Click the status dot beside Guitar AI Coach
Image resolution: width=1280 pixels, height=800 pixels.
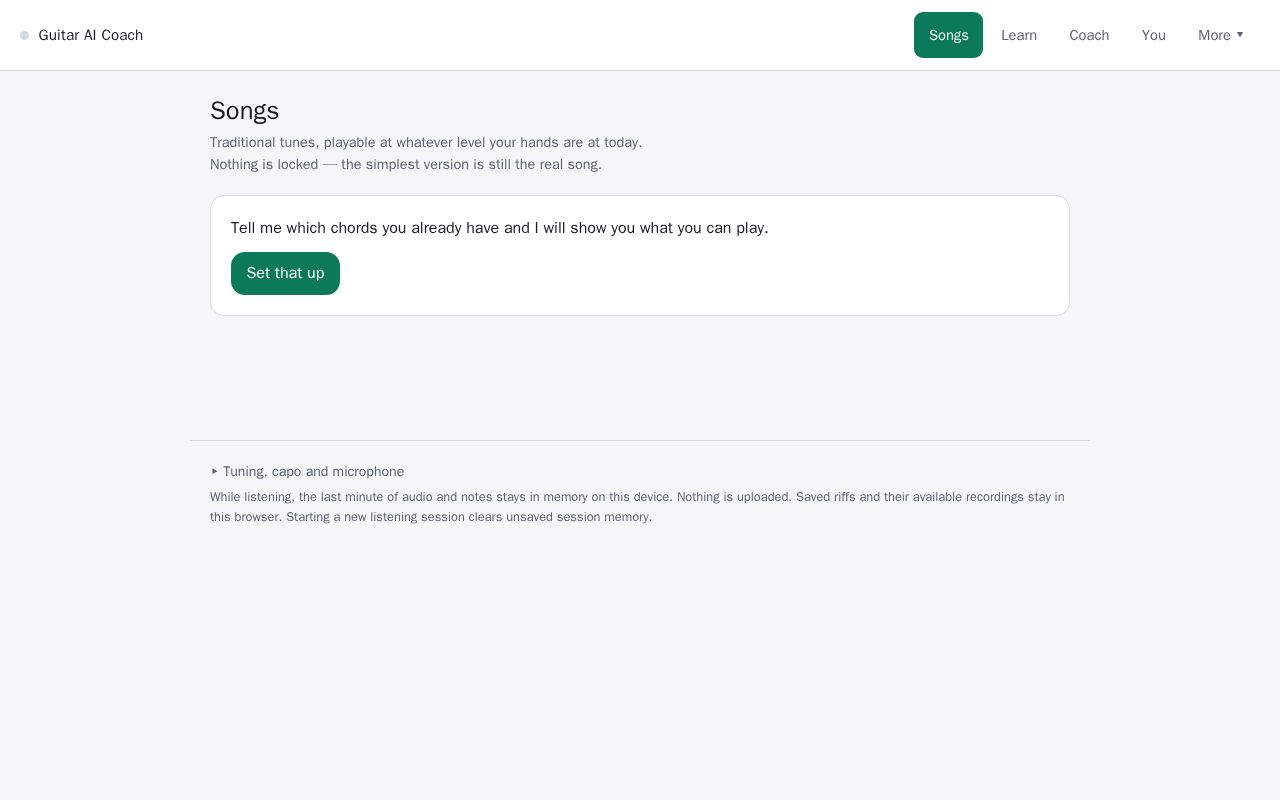(x=25, y=36)
